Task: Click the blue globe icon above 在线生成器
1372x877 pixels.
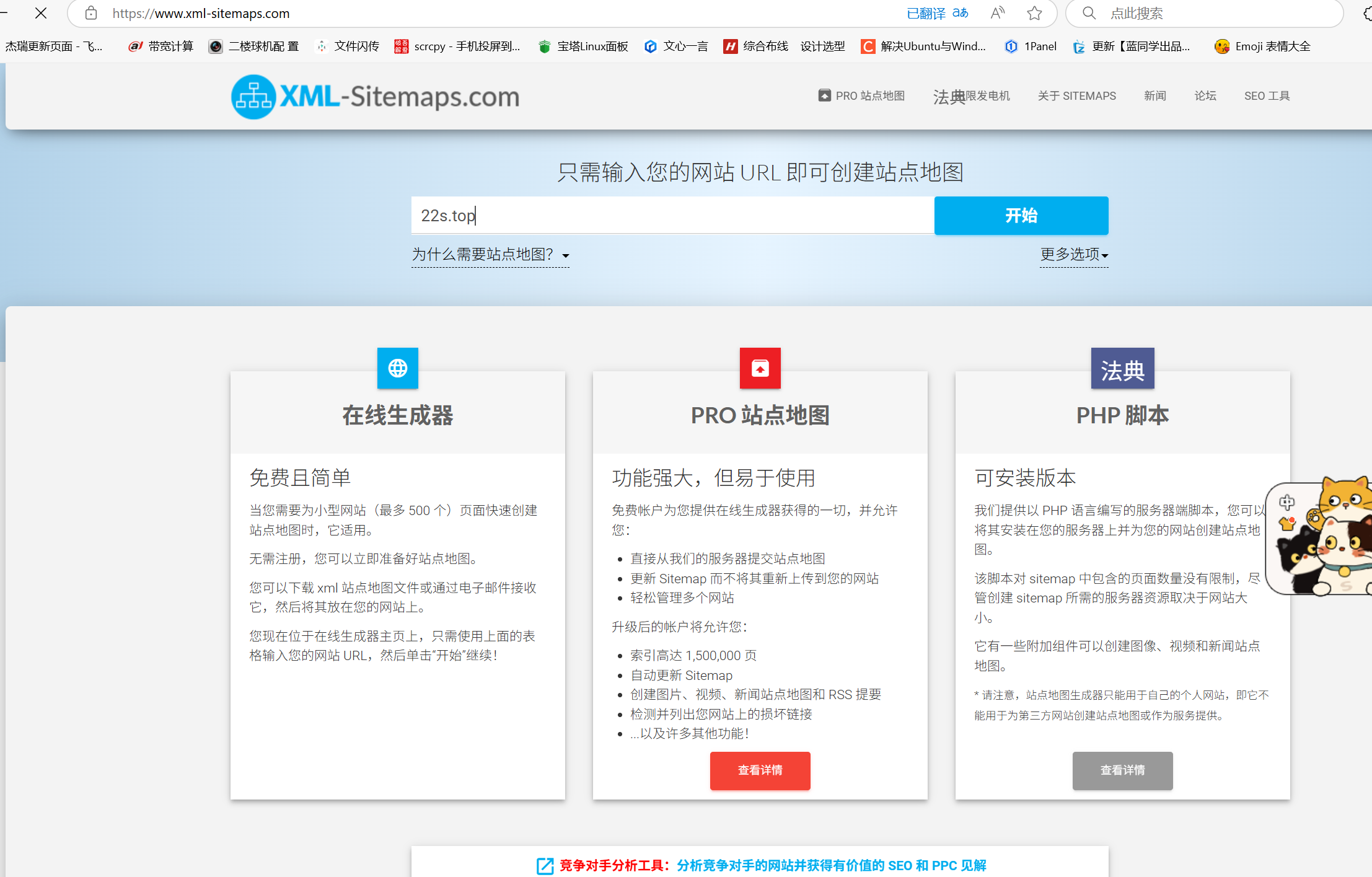Action: pyautogui.click(x=398, y=368)
